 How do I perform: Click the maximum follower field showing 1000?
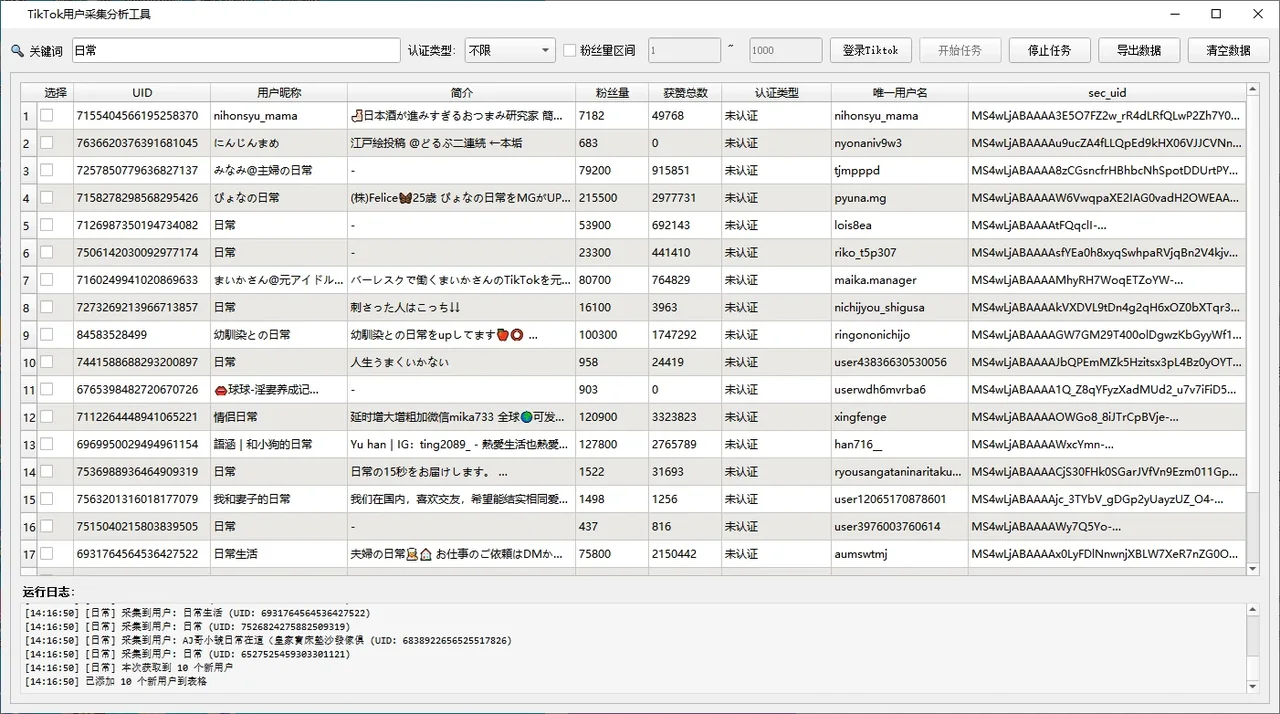click(x=786, y=50)
